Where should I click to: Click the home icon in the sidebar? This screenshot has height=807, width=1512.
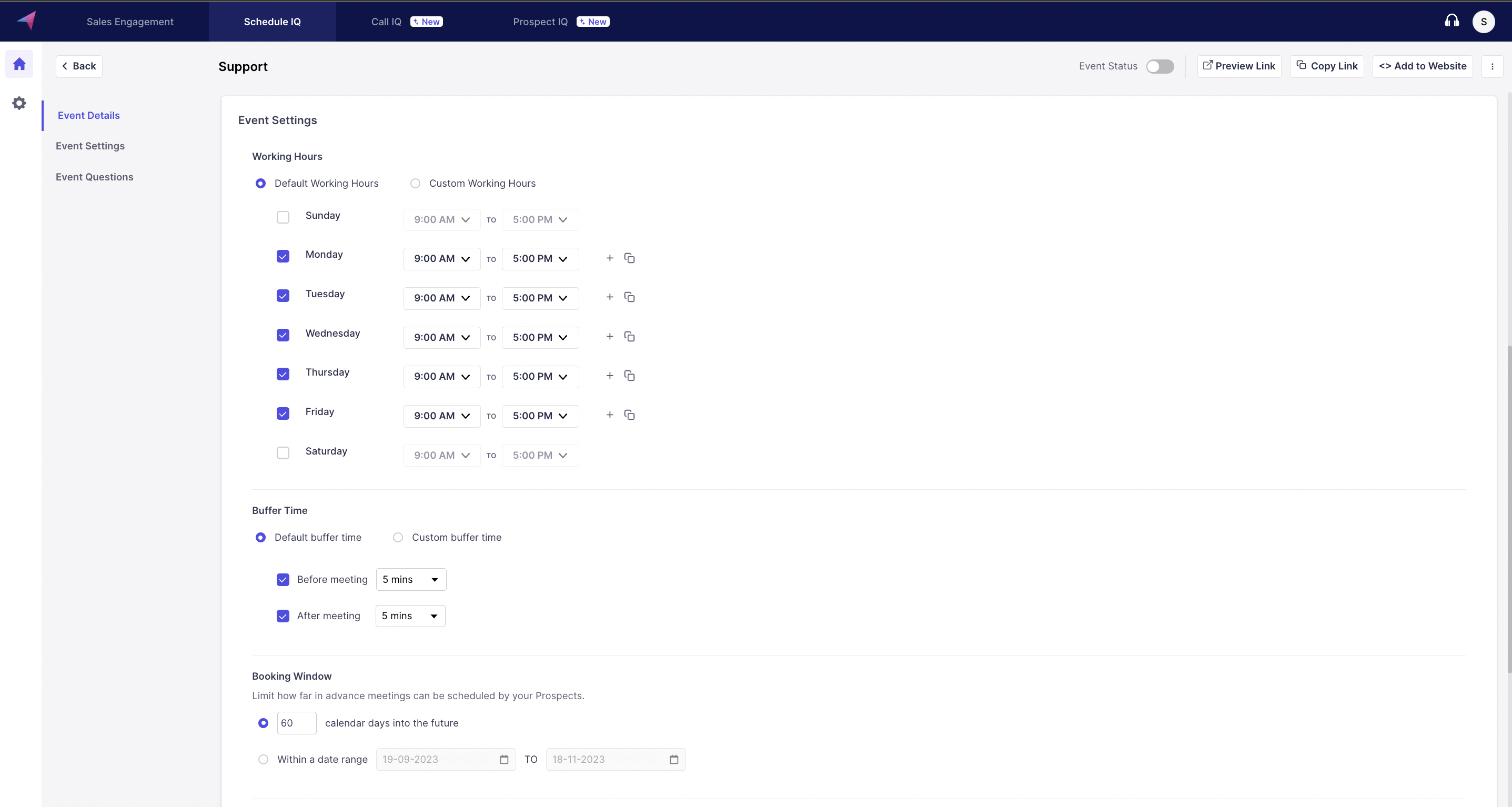click(x=19, y=64)
